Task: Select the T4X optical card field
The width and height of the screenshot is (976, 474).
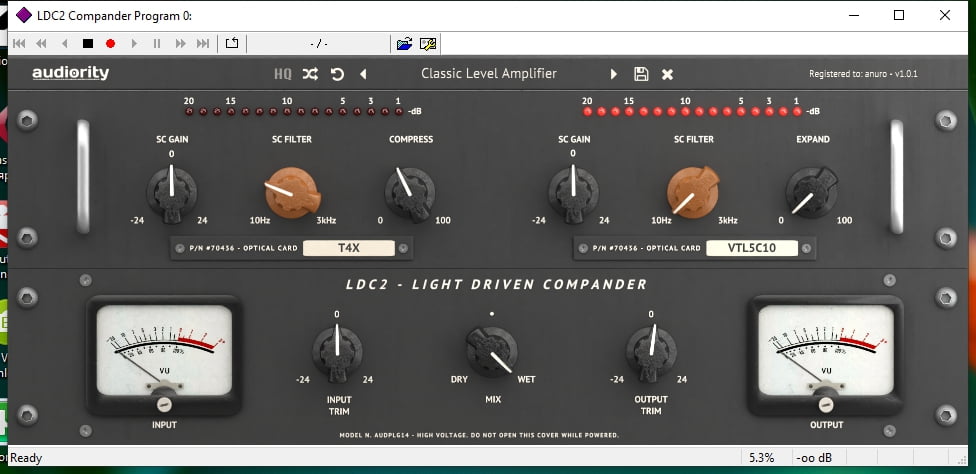Action: tap(349, 248)
